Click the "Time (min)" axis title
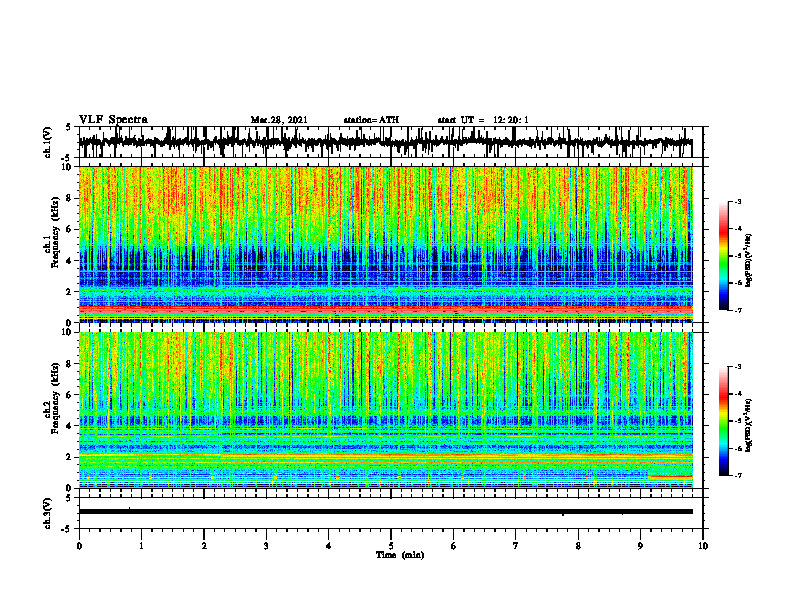792x612 pixels. pyautogui.click(x=400, y=555)
